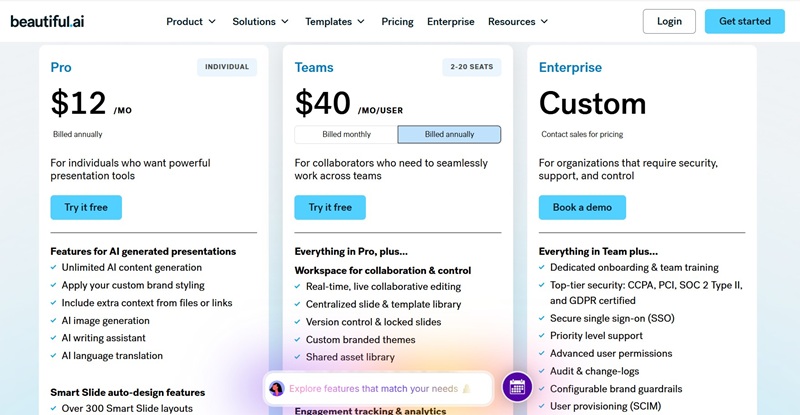
Task: Click Try it free under Pro
Action: point(86,207)
